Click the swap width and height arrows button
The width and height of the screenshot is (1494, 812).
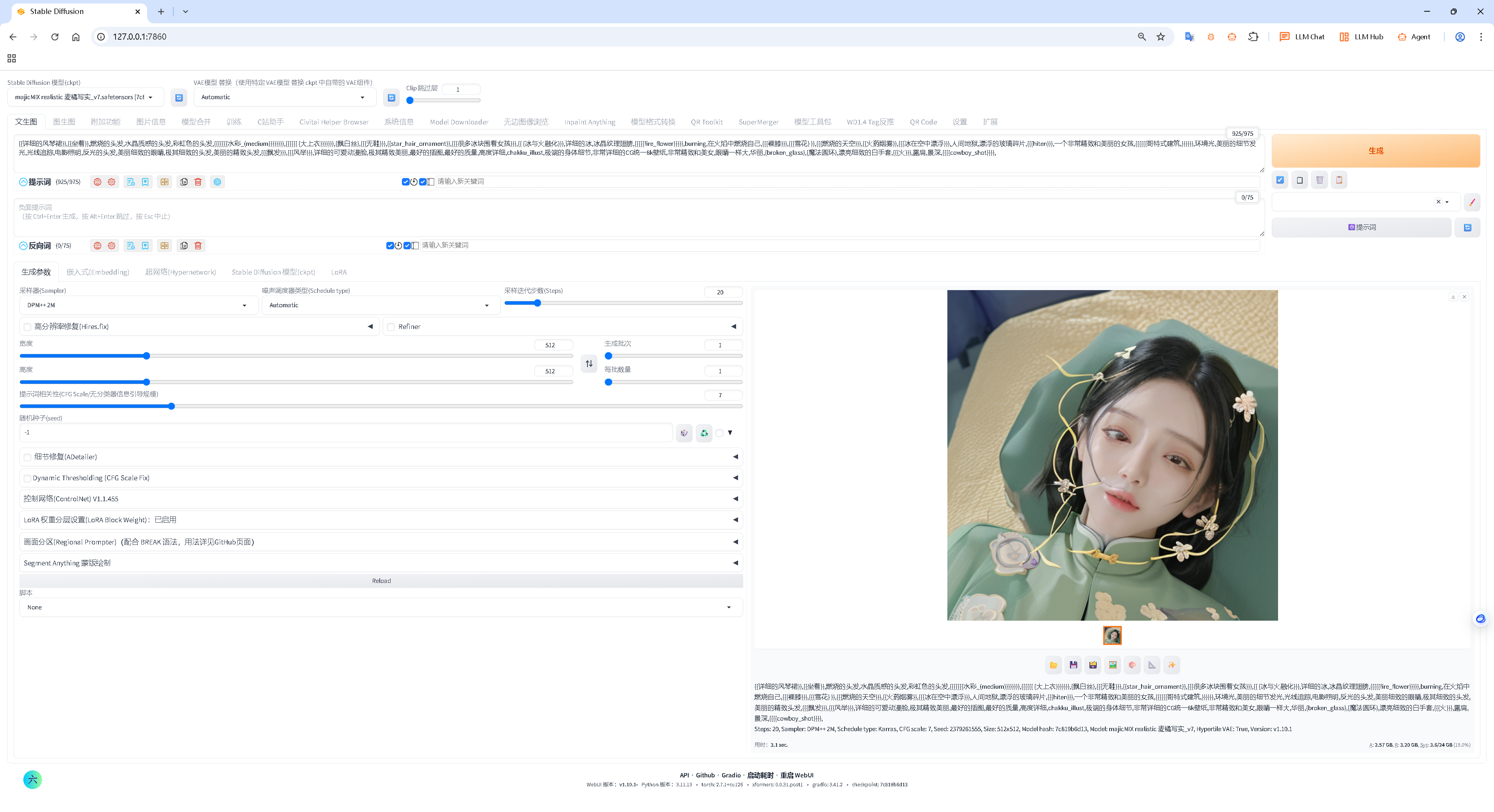tap(589, 363)
